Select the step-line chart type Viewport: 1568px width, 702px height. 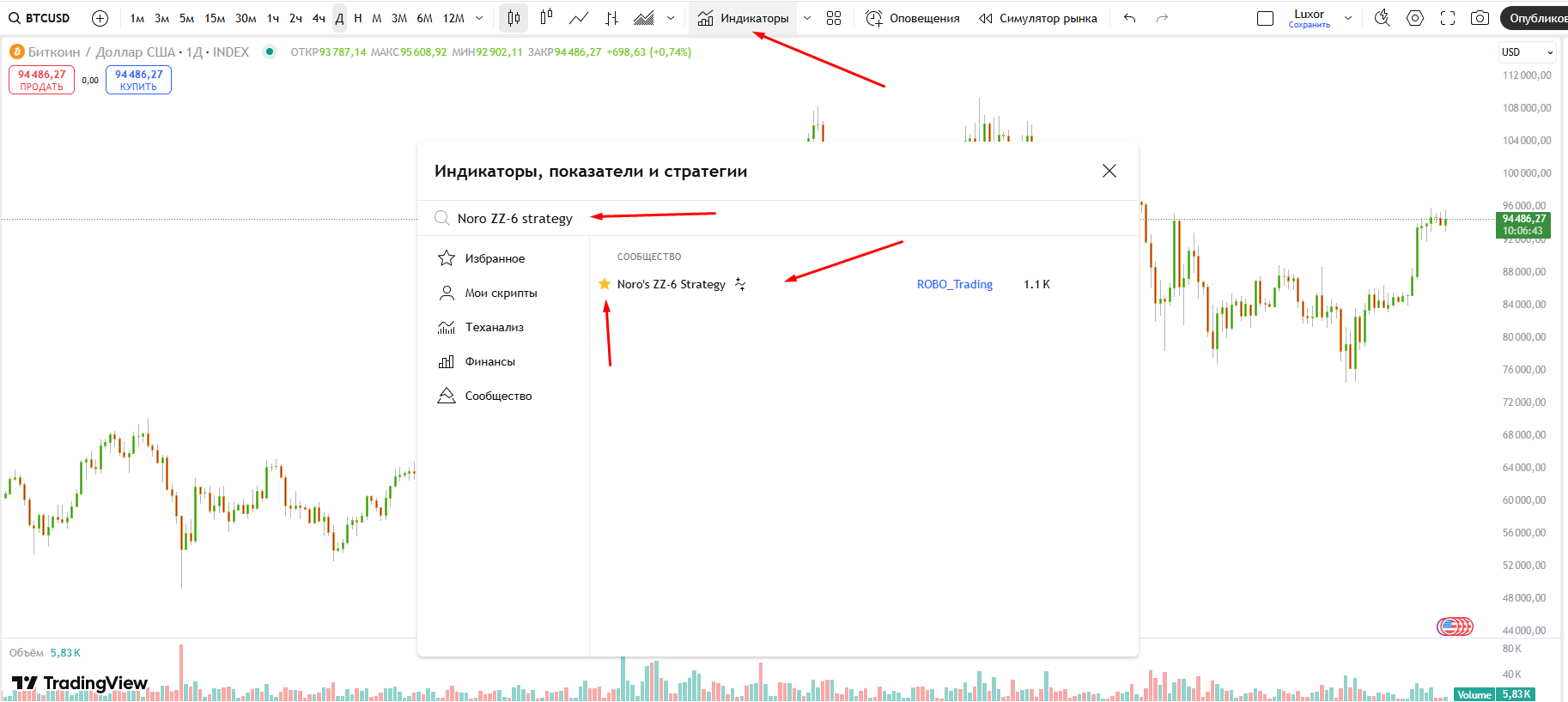pos(611,18)
